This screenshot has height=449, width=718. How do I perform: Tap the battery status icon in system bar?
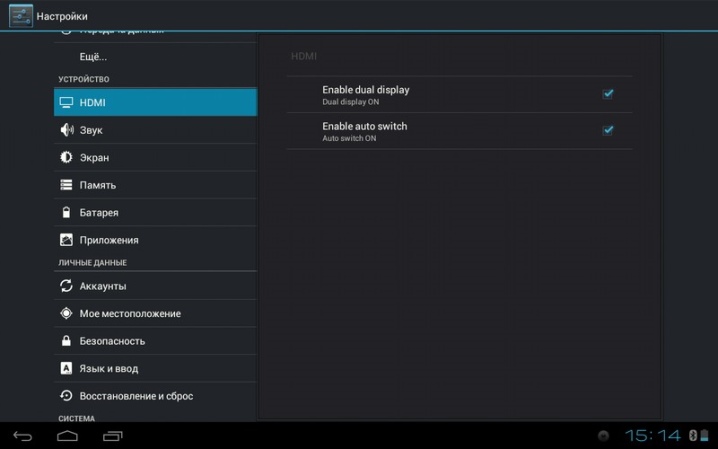click(x=704, y=435)
